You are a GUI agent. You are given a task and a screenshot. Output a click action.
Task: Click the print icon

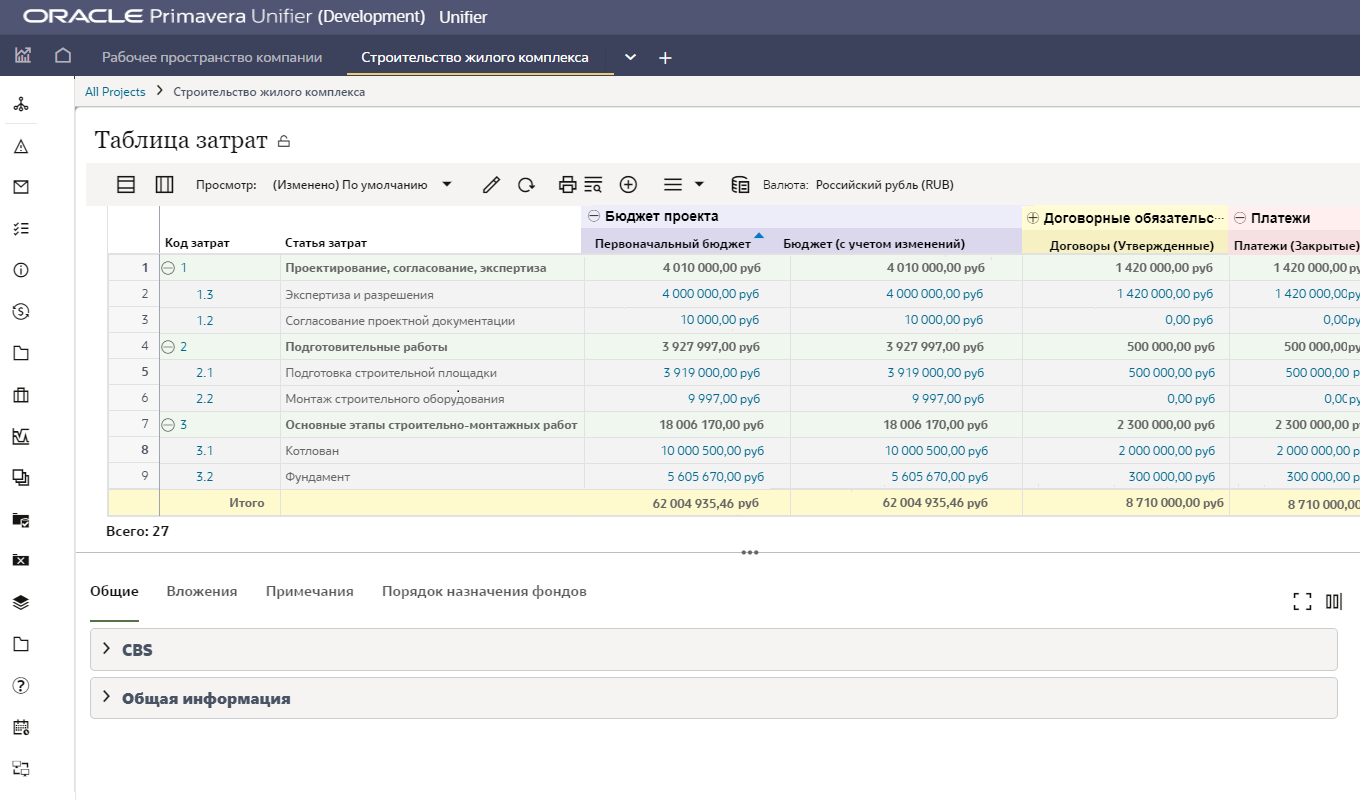(567, 185)
